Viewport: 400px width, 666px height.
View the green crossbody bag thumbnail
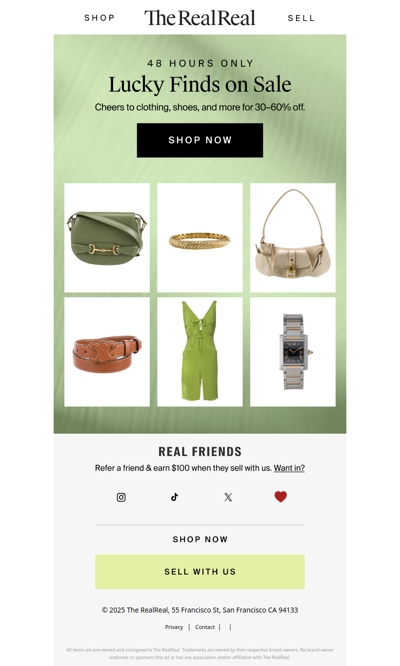[x=107, y=238]
